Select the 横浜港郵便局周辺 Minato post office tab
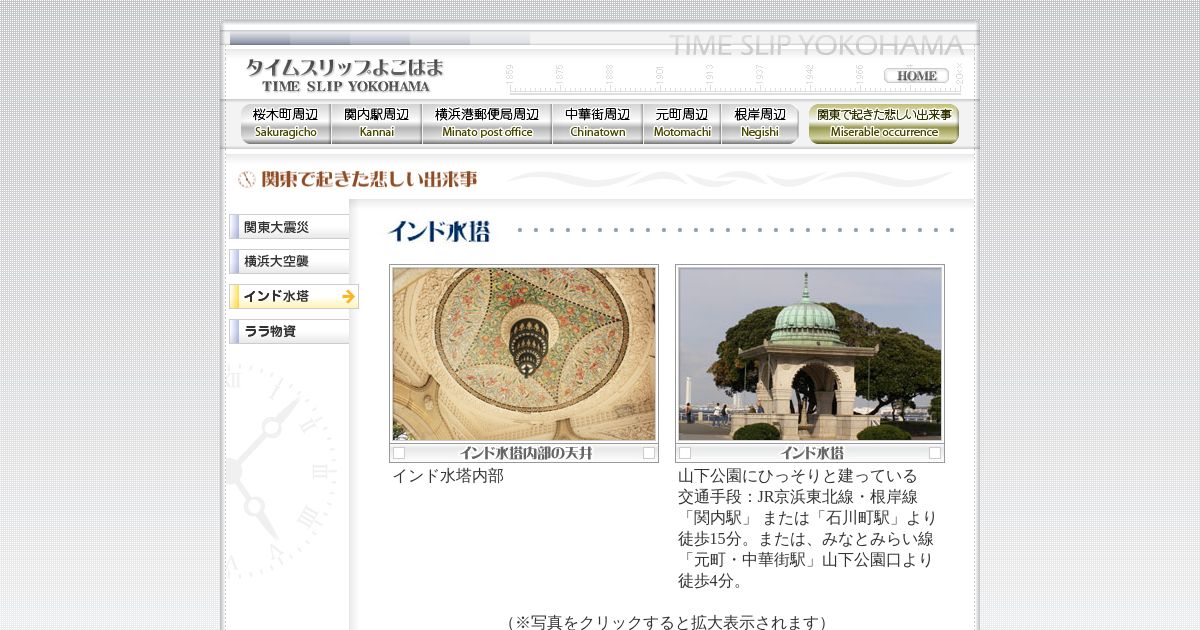This screenshot has width=1200, height=630. click(x=487, y=124)
